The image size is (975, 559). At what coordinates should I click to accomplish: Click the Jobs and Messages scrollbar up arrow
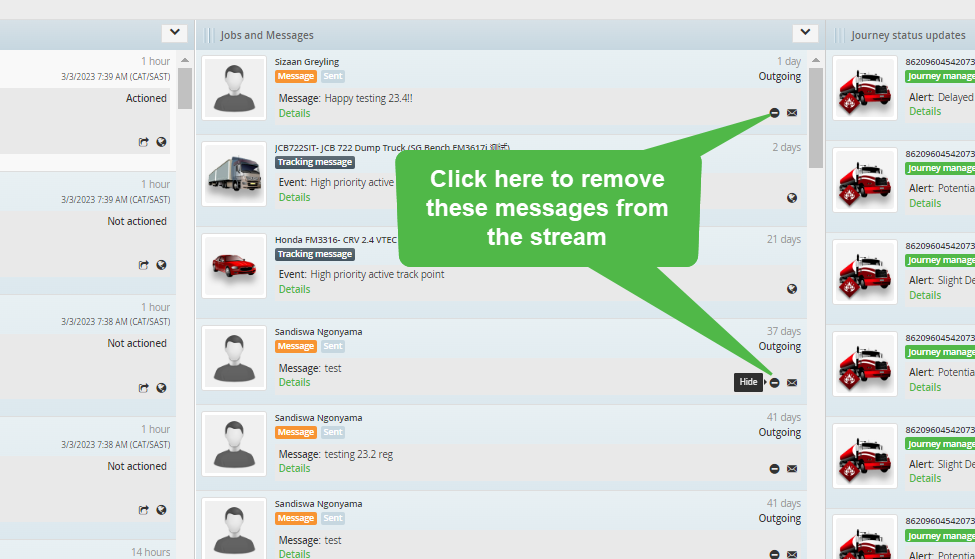coord(816,60)
